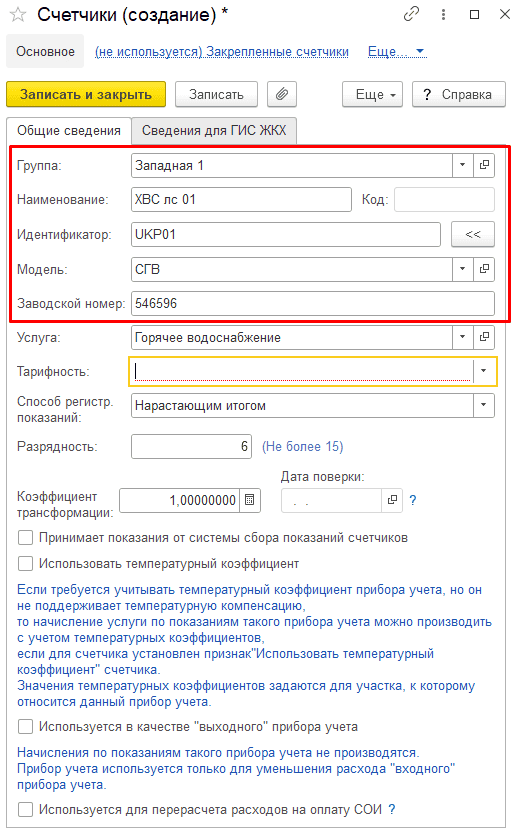Open the Еще dropdown button in toolbar

372,94
